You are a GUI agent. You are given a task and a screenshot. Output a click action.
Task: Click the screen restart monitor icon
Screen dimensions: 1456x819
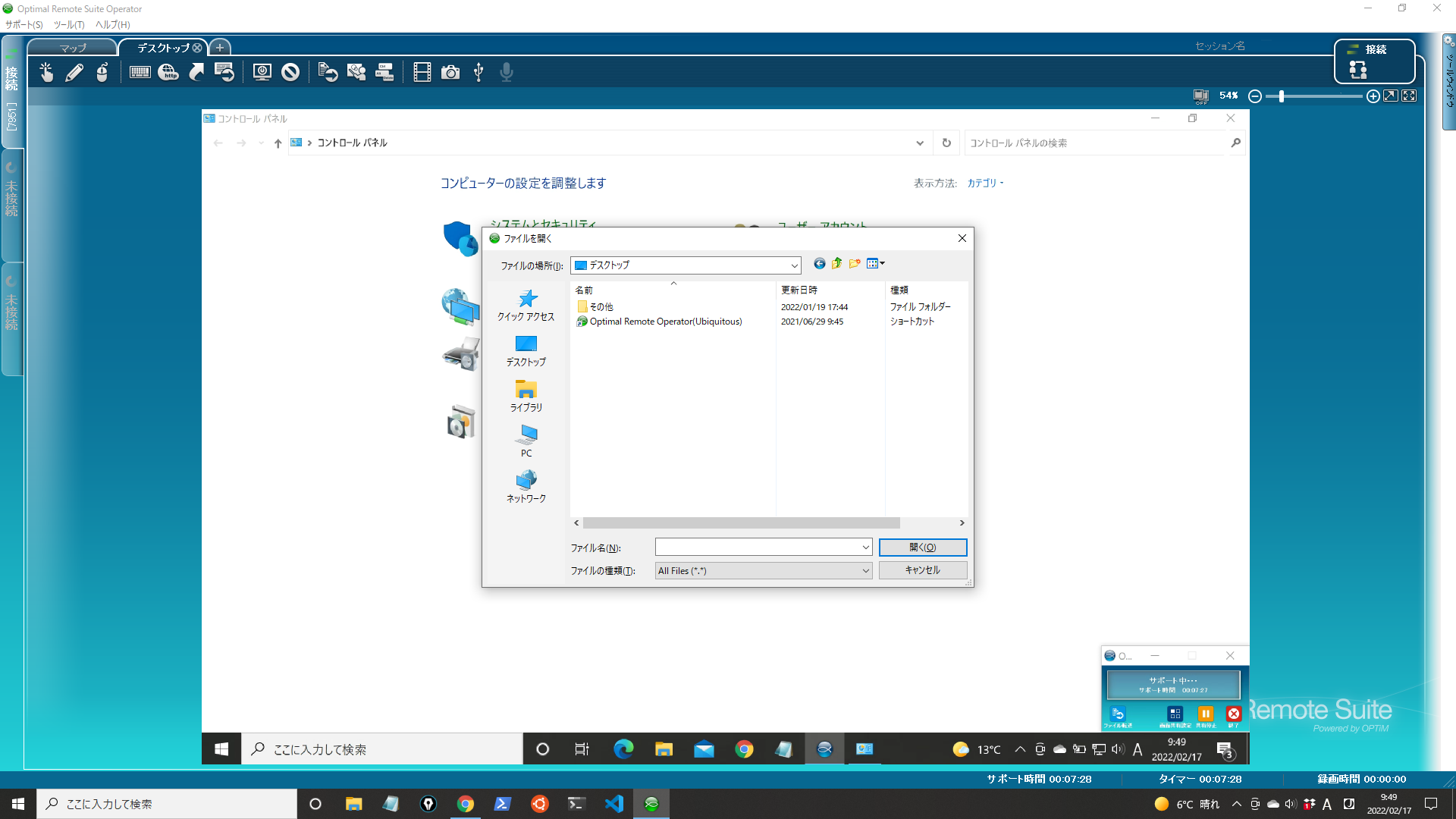pyautogui.click(x=262, y=72)
